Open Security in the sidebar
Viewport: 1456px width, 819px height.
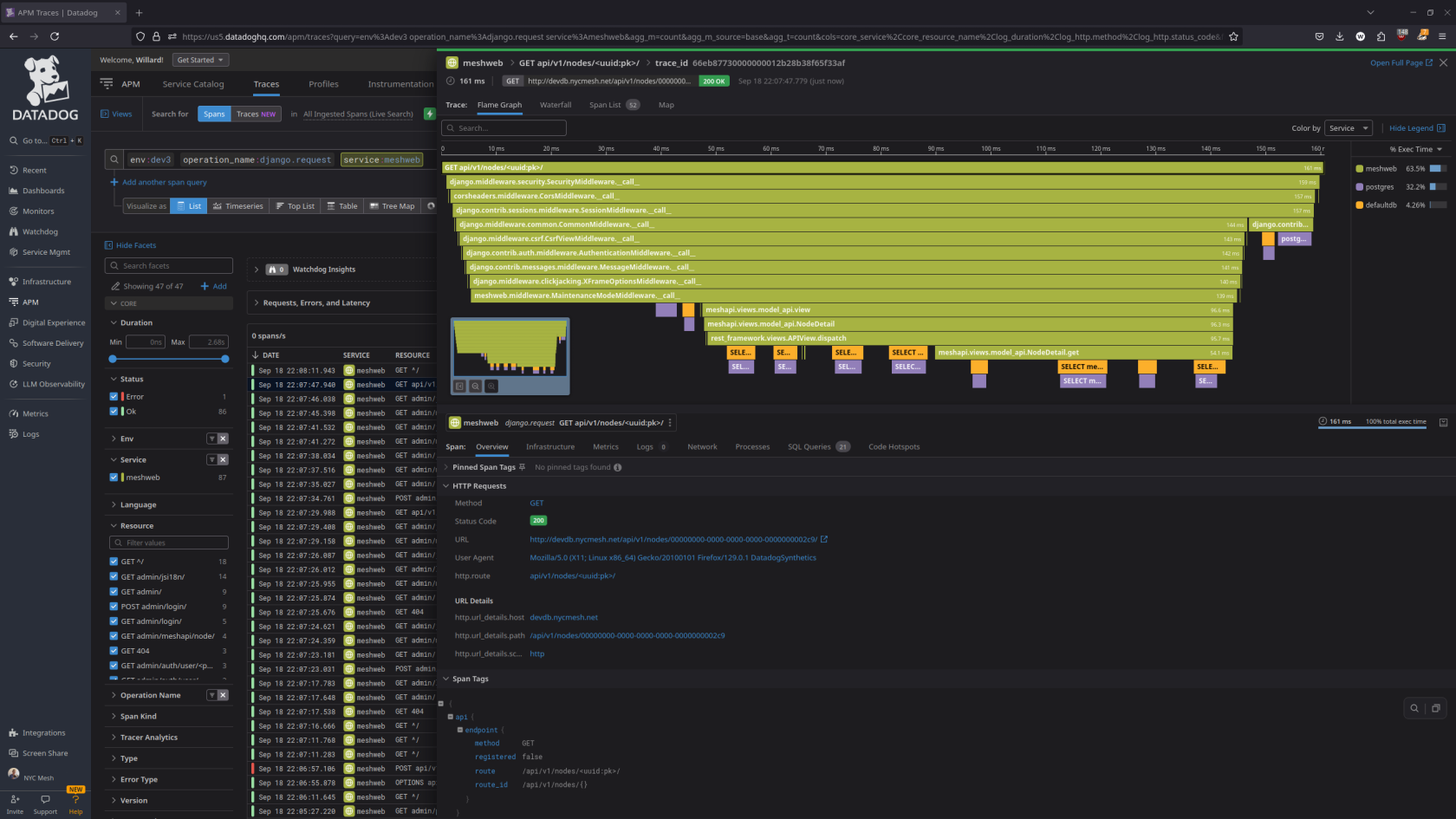click(29, 364)
